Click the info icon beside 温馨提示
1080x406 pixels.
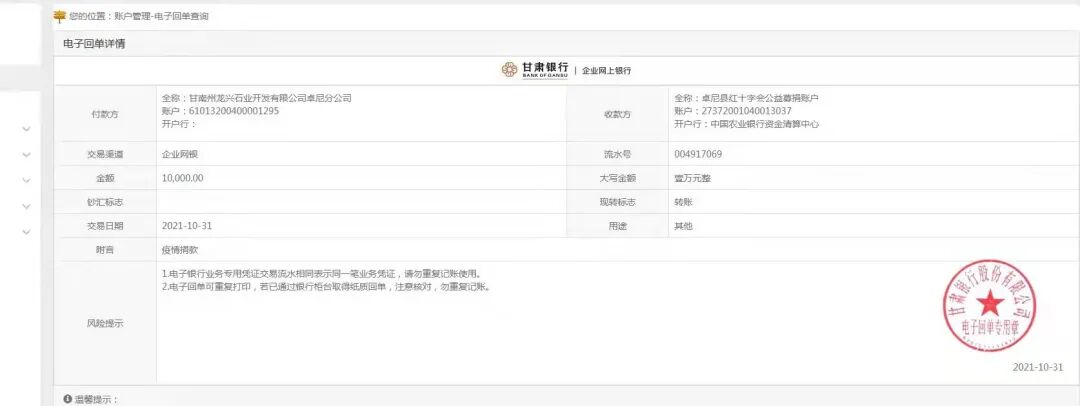point(68,399)
